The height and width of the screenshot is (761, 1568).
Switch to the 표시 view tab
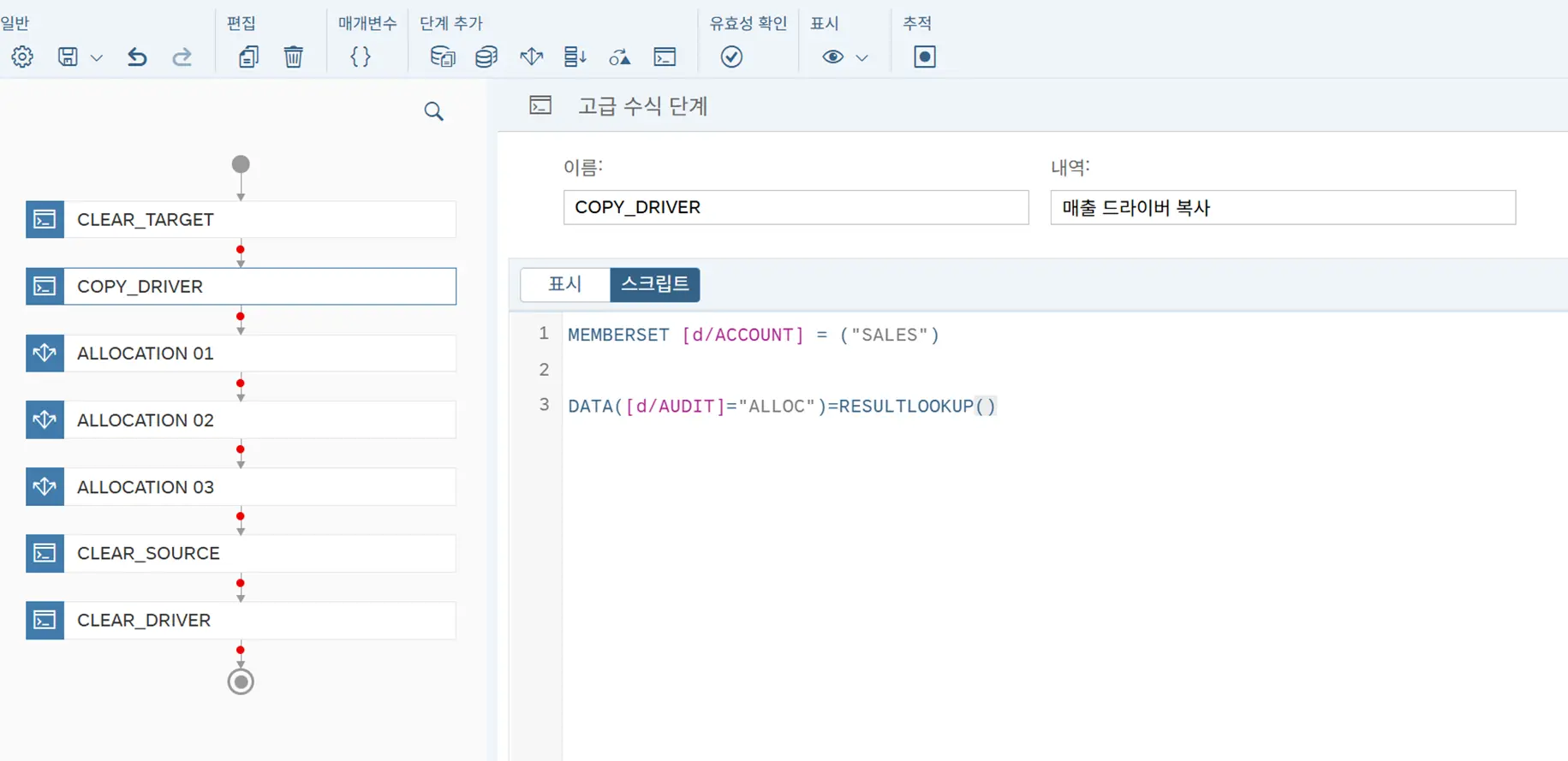pyautogui.click(x=565, y=284)
